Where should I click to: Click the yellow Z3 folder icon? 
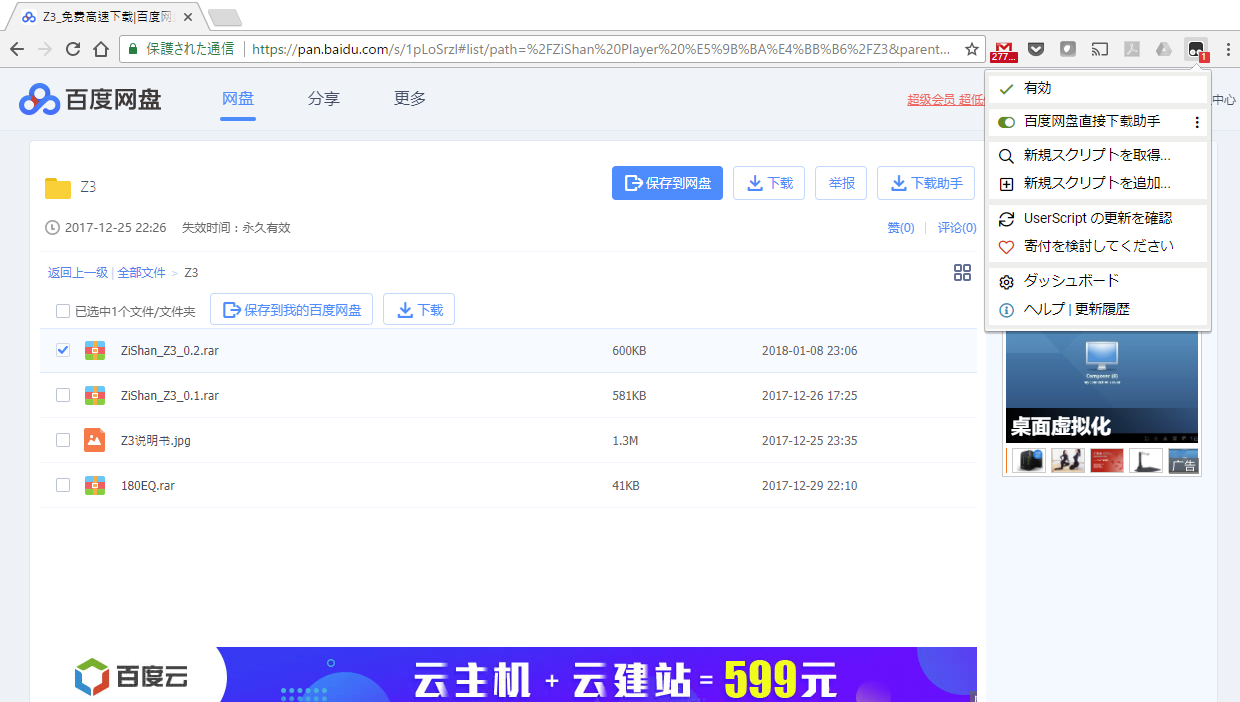click(x=58, y=187)
